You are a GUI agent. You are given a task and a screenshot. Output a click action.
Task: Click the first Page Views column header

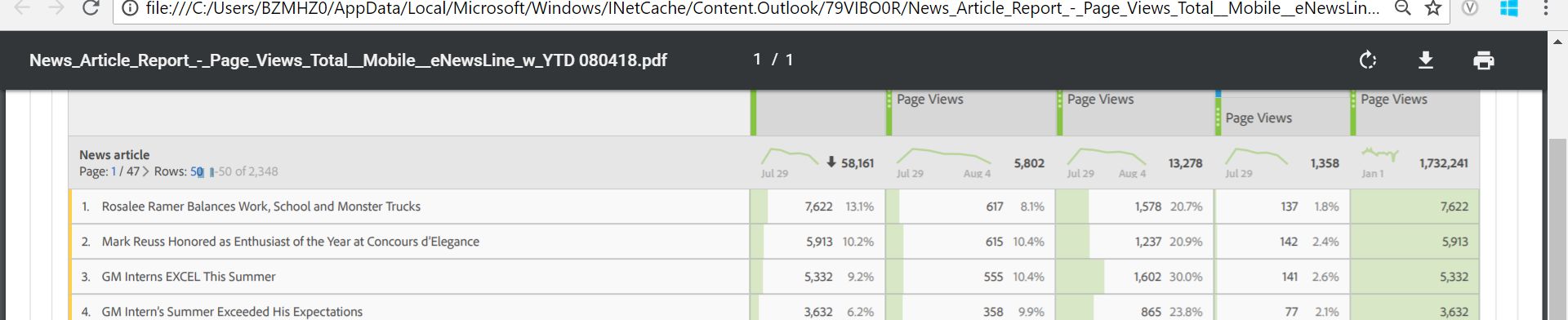pos(929,99)
